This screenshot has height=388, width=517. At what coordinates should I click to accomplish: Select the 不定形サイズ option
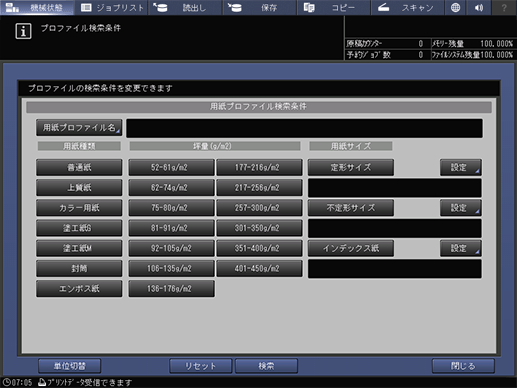pyautogui.click(x=351, y=208)
